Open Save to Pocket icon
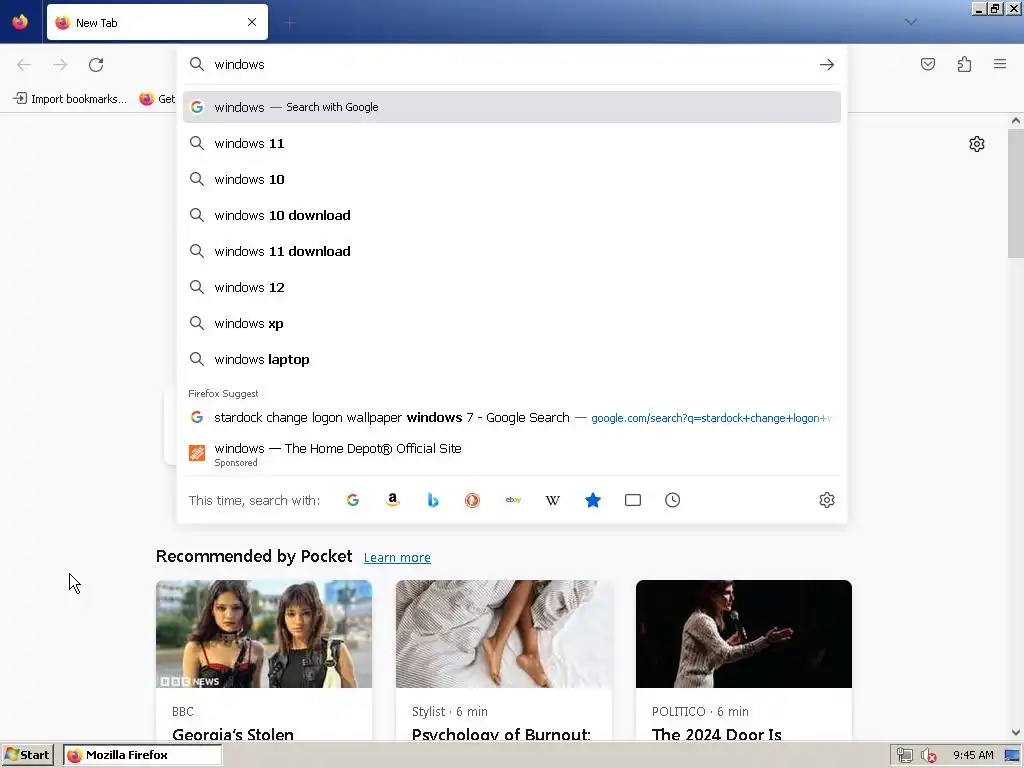This screenshot has height=768, width=1024. pyautogui.click(x=928, y=64)
